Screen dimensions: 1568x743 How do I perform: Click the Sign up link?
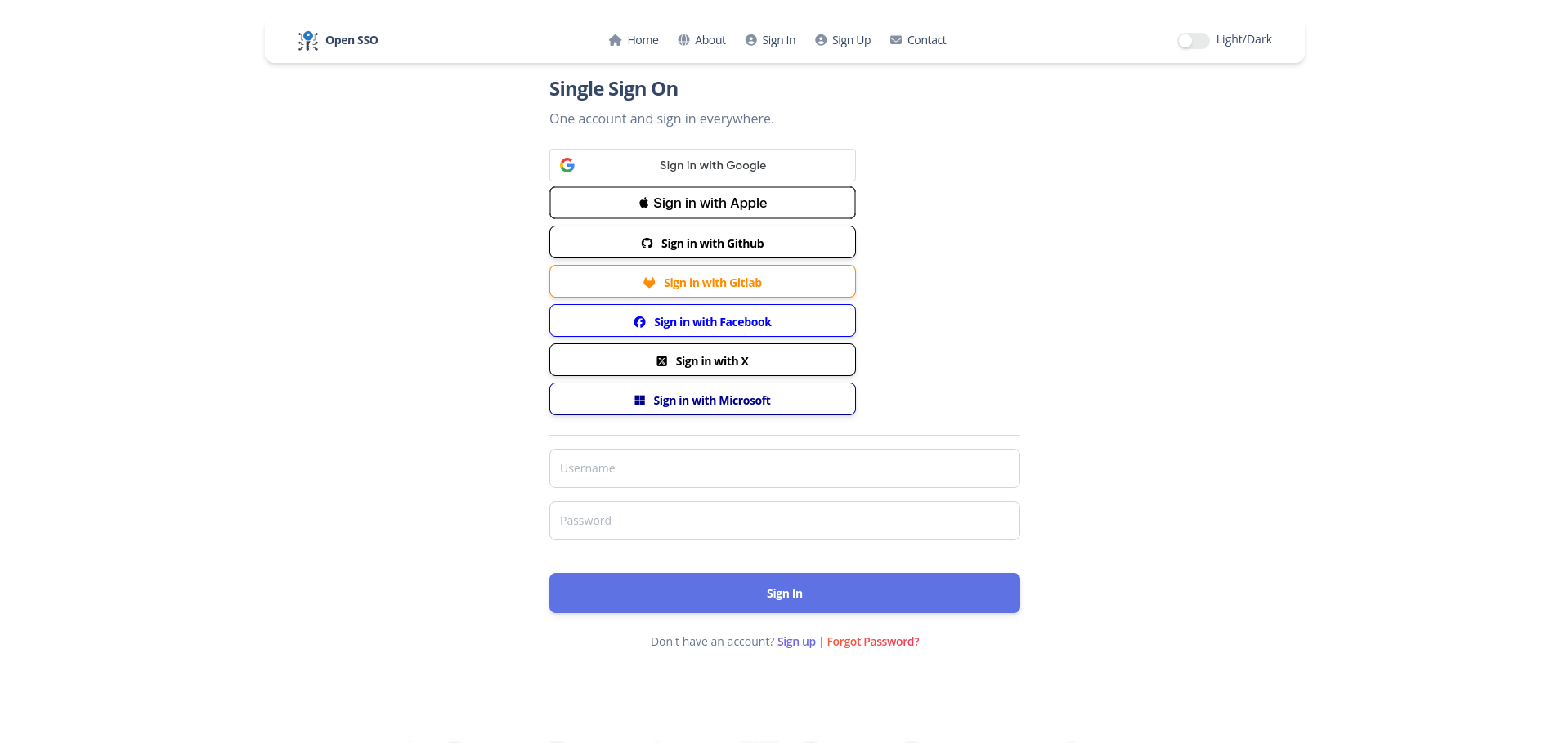795,642
